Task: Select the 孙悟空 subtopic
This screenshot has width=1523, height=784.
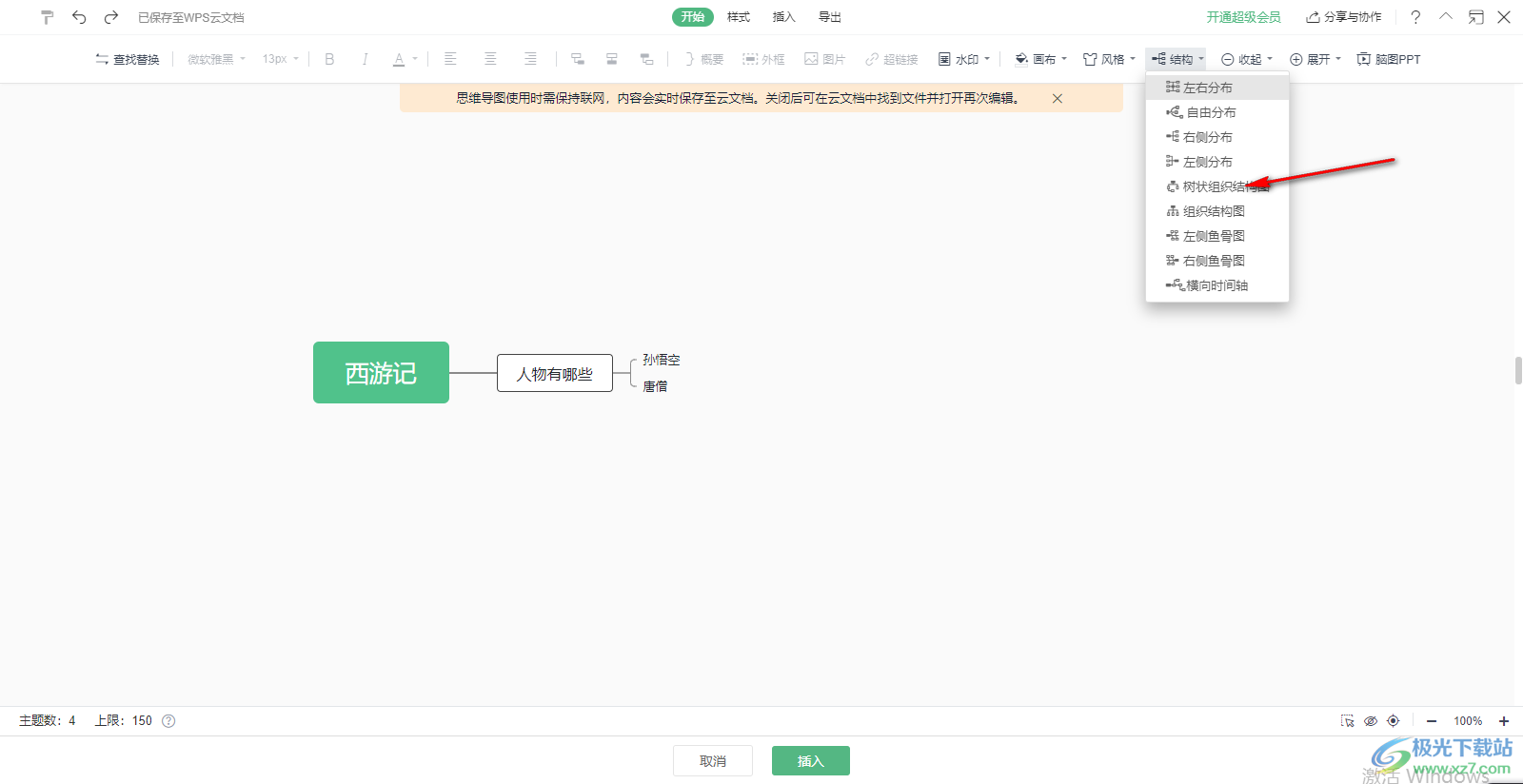Action: point(661,360)
